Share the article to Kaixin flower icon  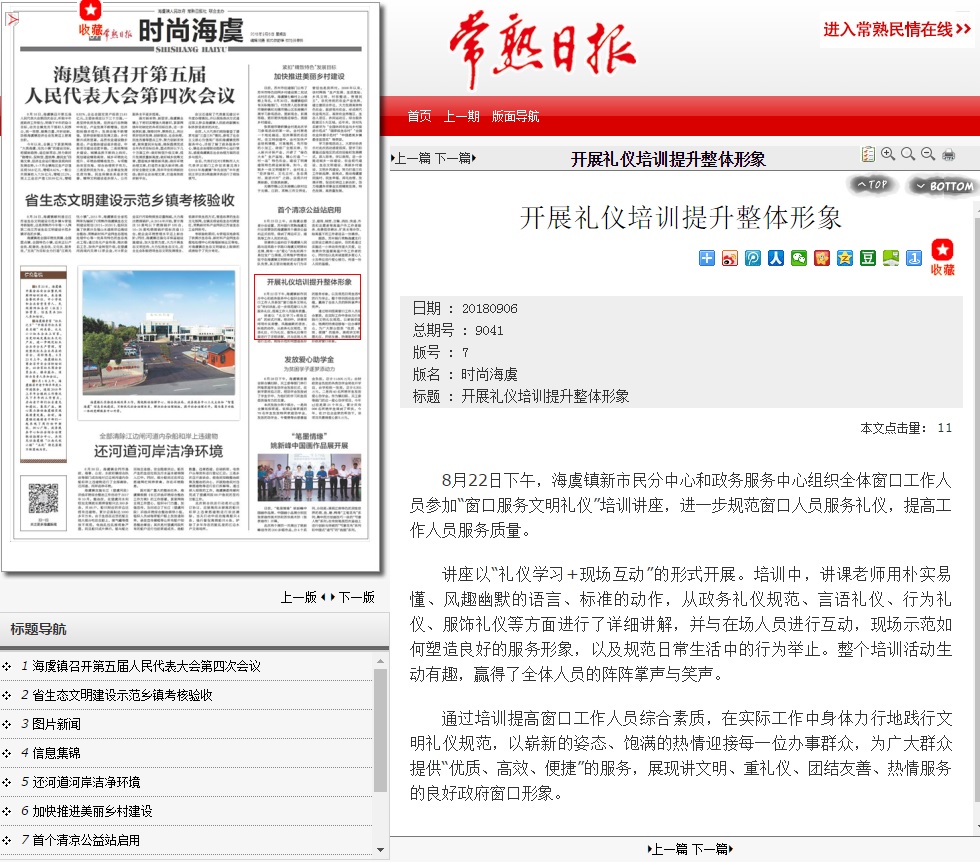822,258
